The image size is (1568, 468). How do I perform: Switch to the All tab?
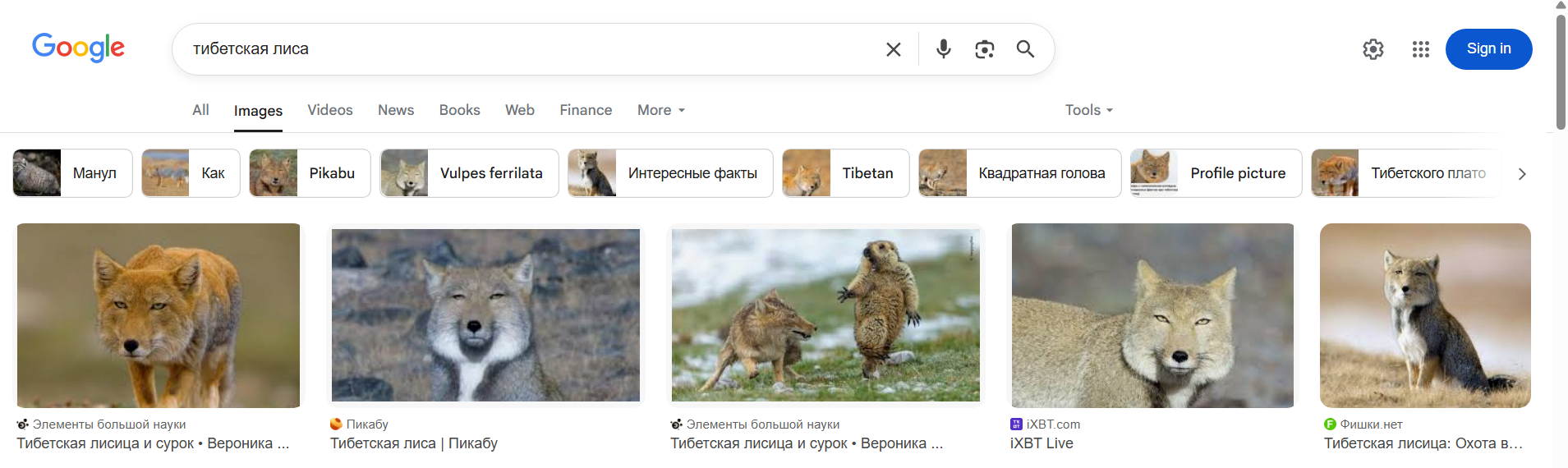click(200, 110)
